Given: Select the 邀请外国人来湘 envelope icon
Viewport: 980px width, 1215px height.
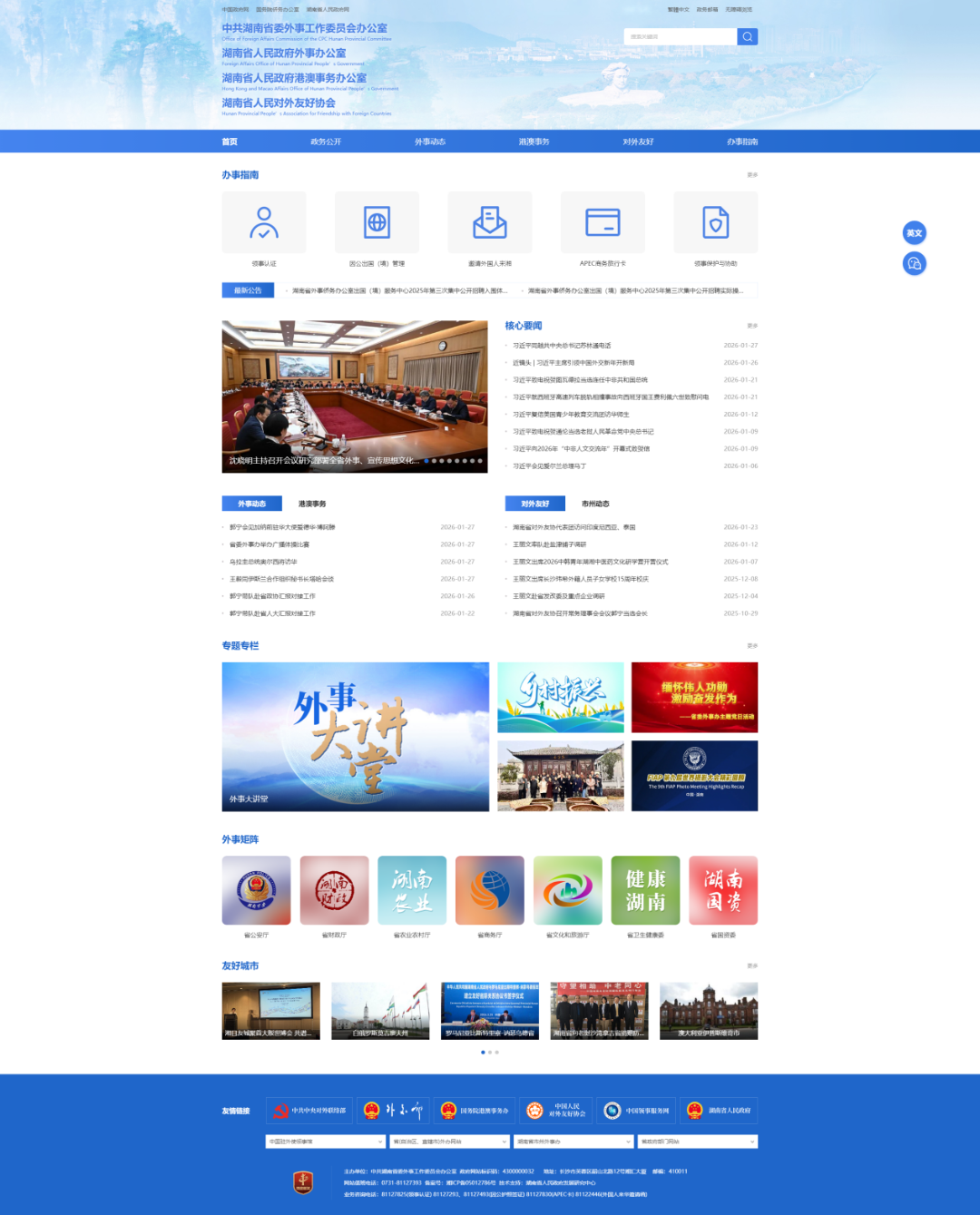Looking at the screenshot, I should tap(490, 222).
